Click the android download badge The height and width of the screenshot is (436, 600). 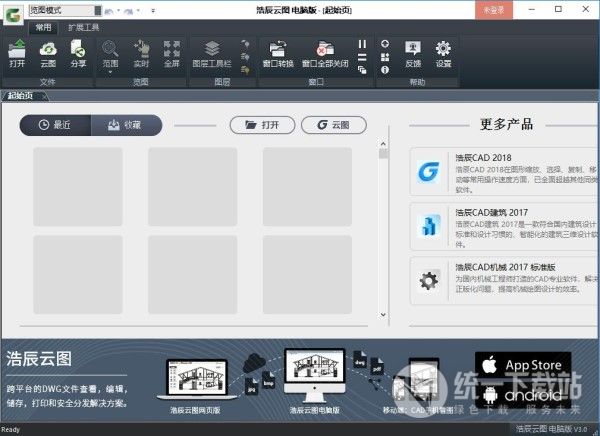[x=523, y=395]
